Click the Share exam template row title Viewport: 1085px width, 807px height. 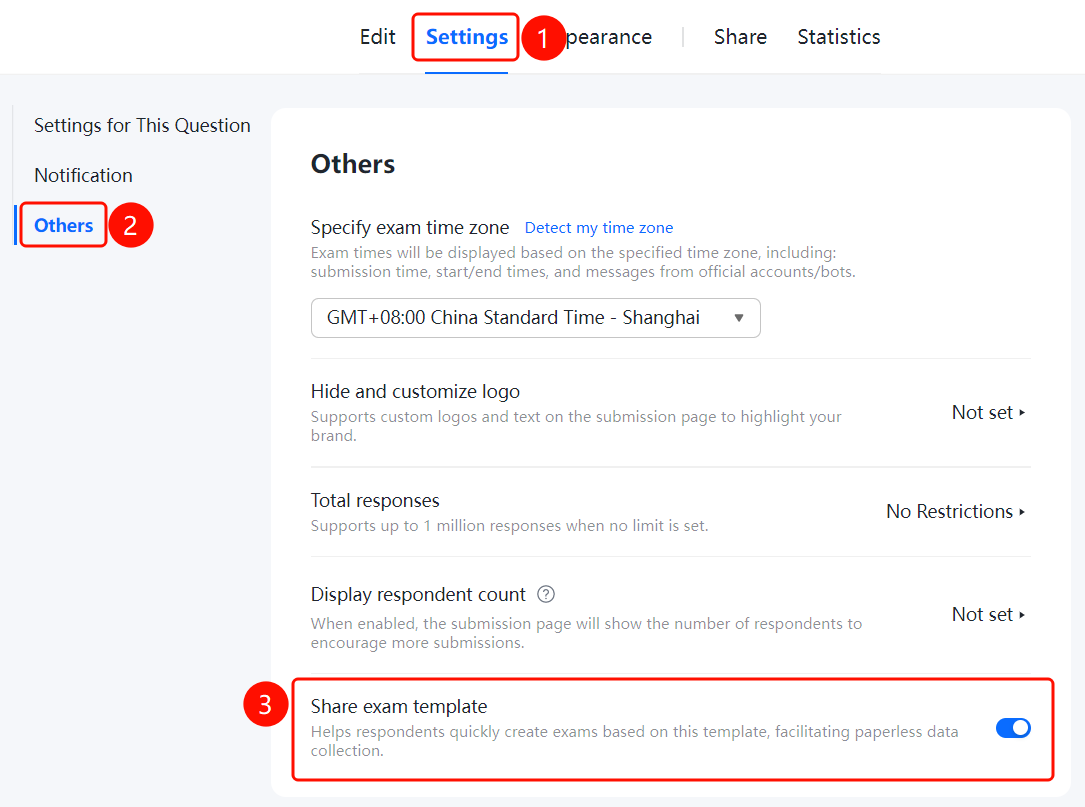[x=399, y=707]
